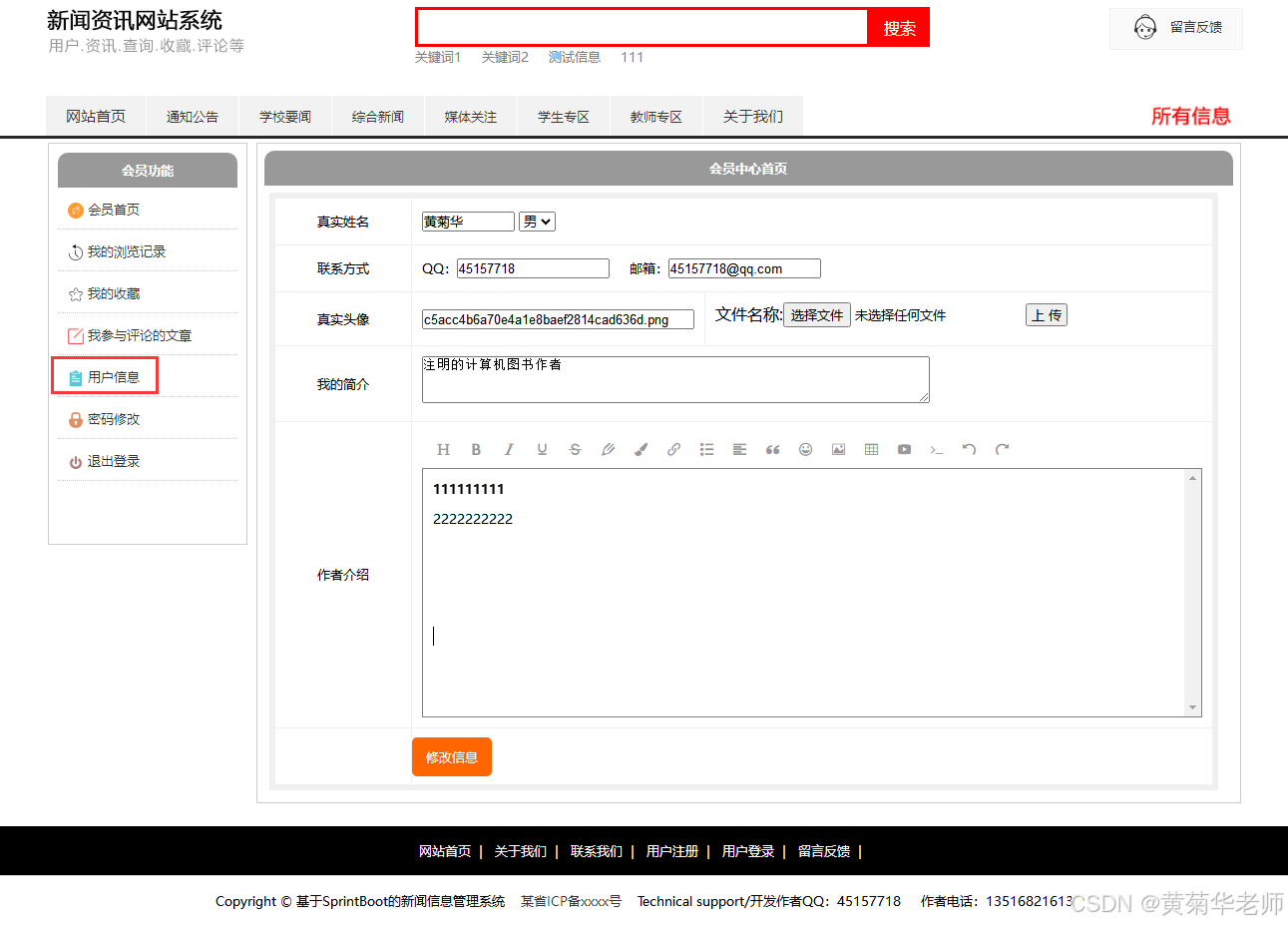Open the 通知公告 nav tab
This screenshot has width=1288, height=925.
click(x=193, y=116)
